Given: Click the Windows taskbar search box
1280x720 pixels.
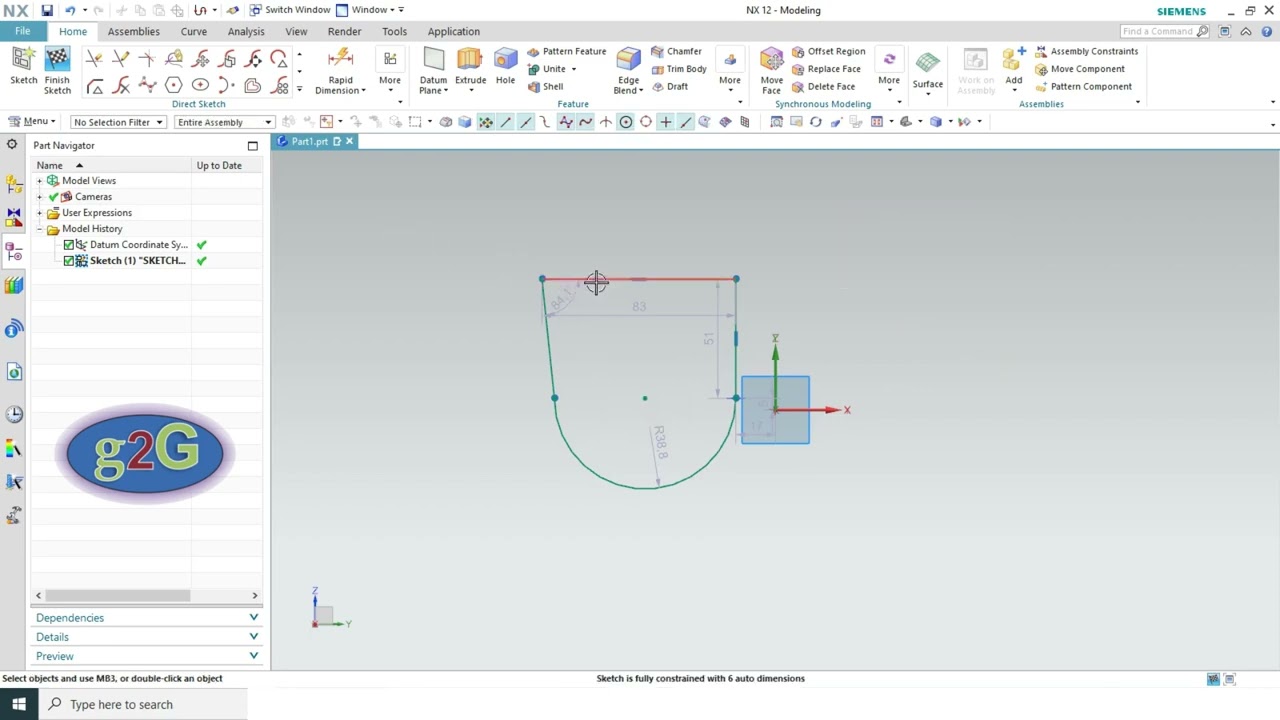Looking at the screenshot, I should (143, 704).
